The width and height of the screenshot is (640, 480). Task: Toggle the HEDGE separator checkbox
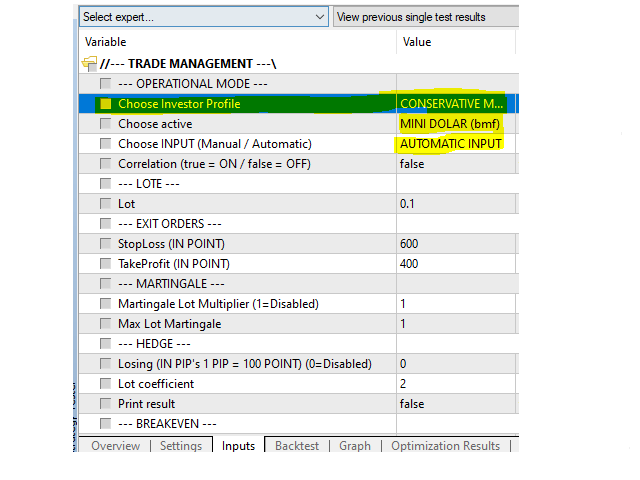(x=106, y=344)
